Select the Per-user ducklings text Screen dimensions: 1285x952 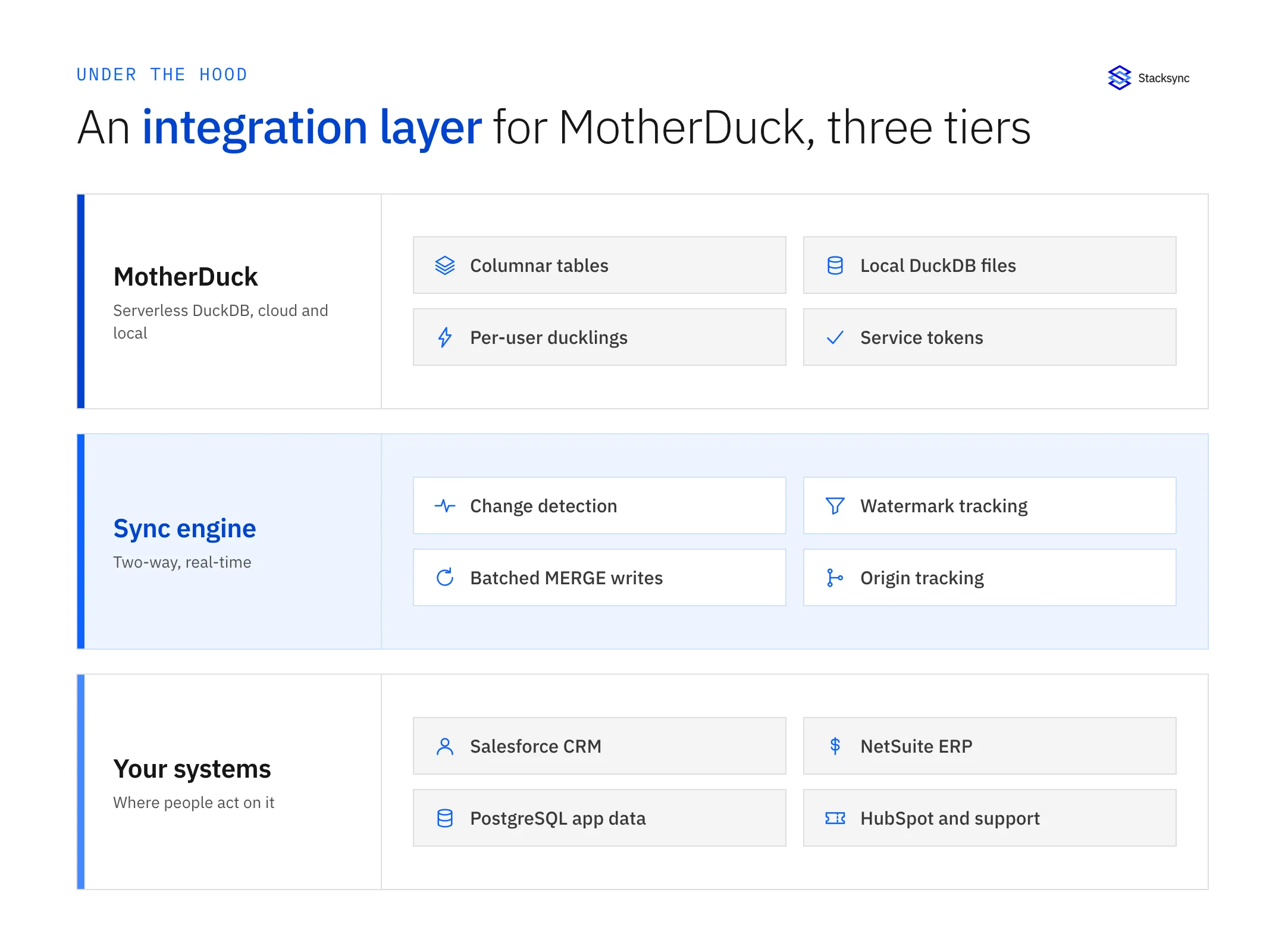(x=549, y=337)
